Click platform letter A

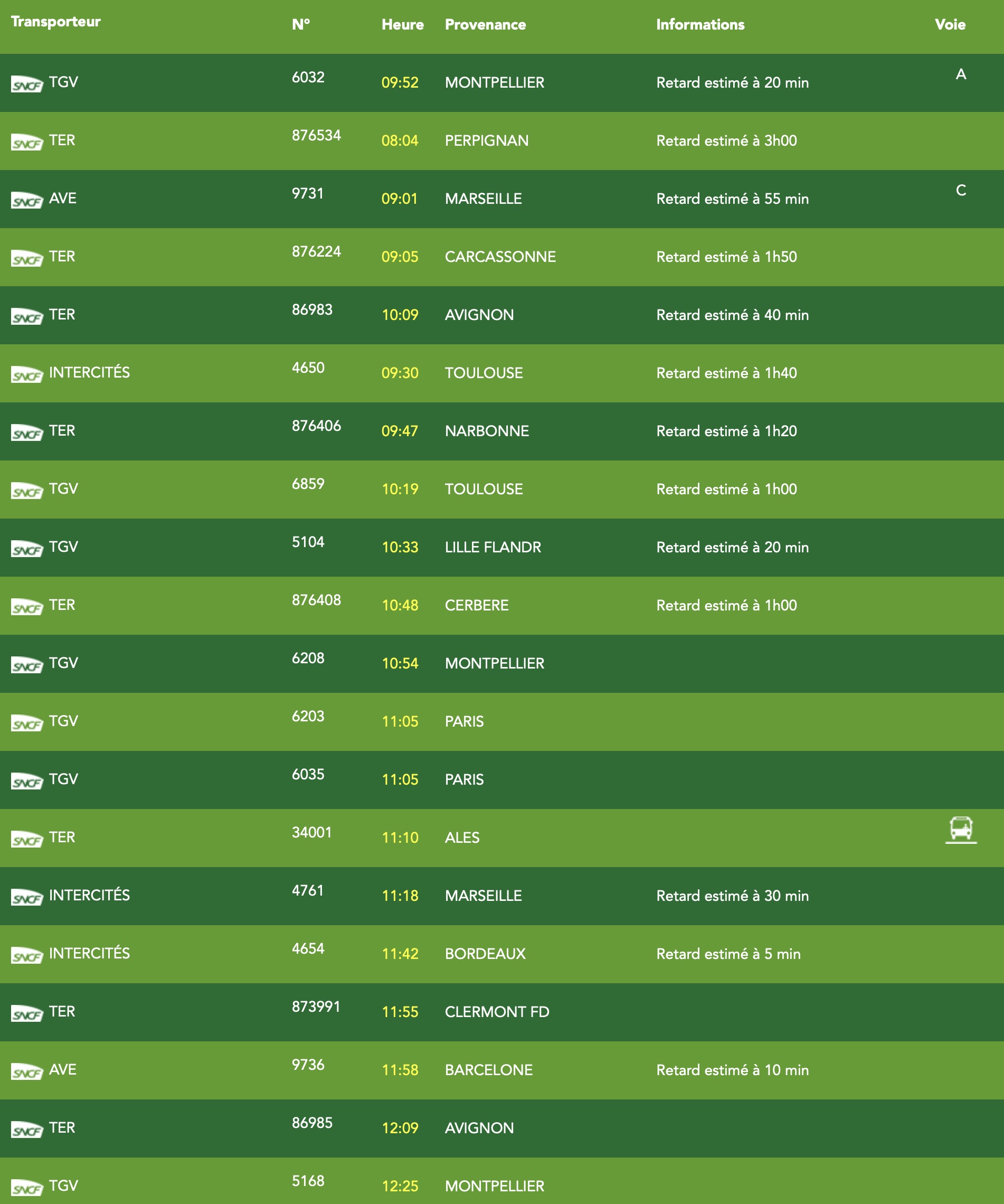pyautogui.click(x=961, y=74)
